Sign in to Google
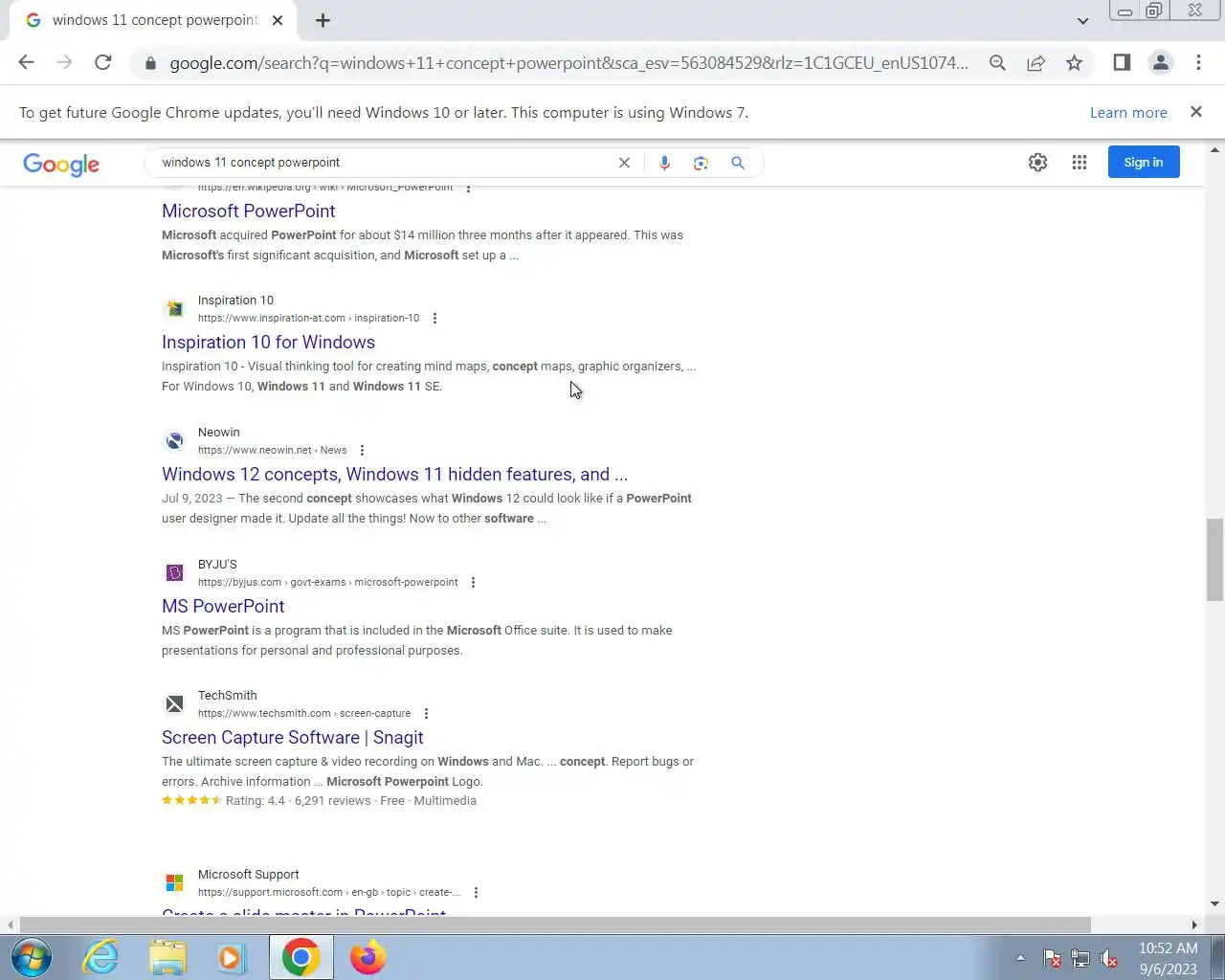The width and height of the screenshot is (1225, 980). [1144, 162]
